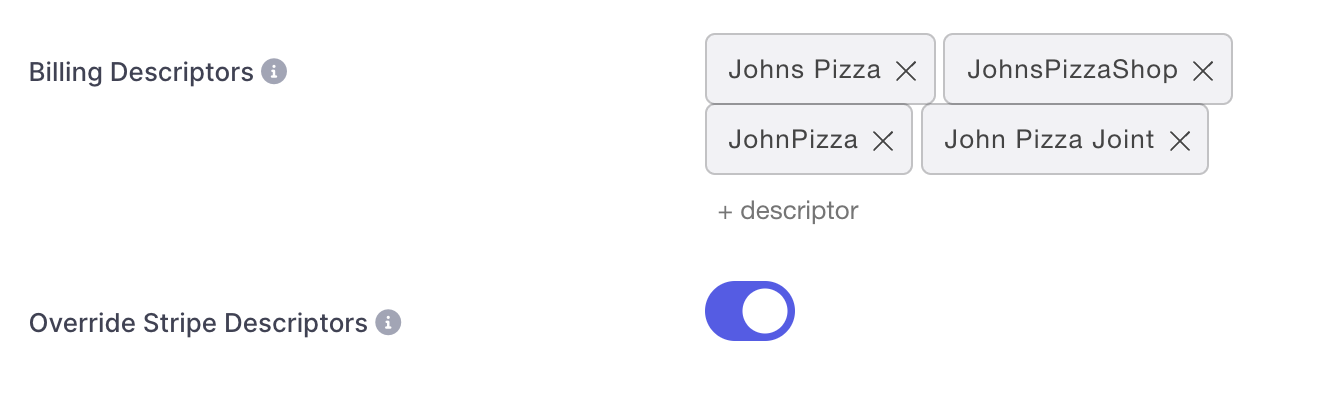Delete the JohnPizza descriptor chip
This screenshot has height=400, width=1340.
[x=882, y=141]
